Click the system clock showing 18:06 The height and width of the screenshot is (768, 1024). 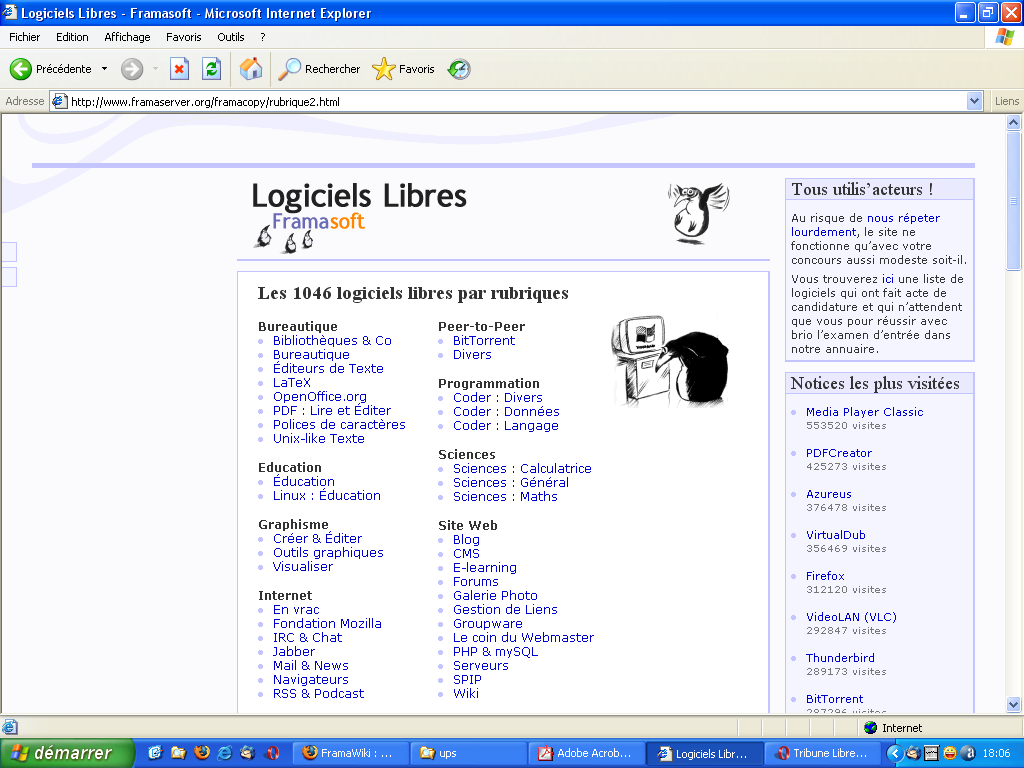click(x=996, y=753)
